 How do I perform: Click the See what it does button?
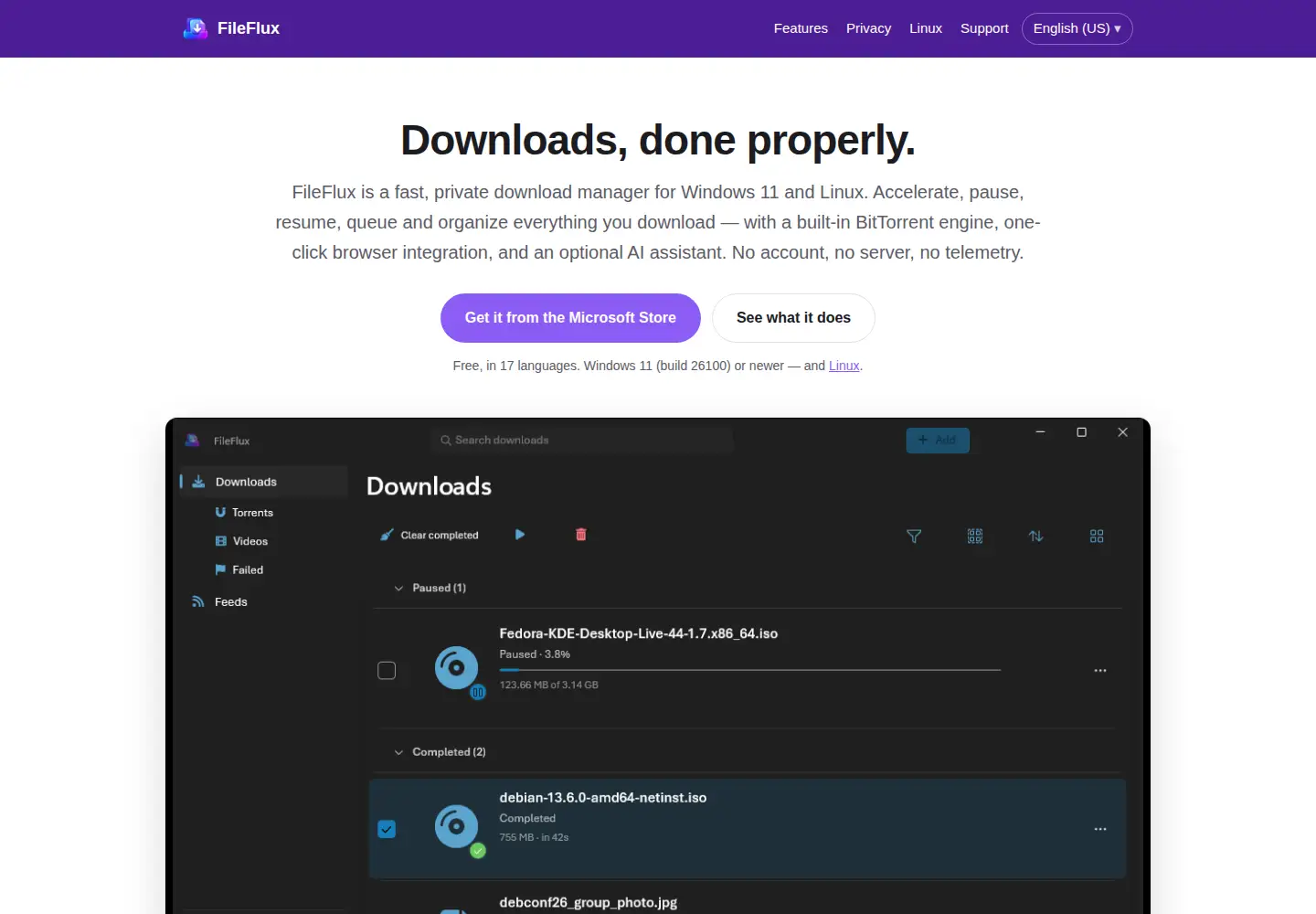pyautogui.click(x=793, y=318)
